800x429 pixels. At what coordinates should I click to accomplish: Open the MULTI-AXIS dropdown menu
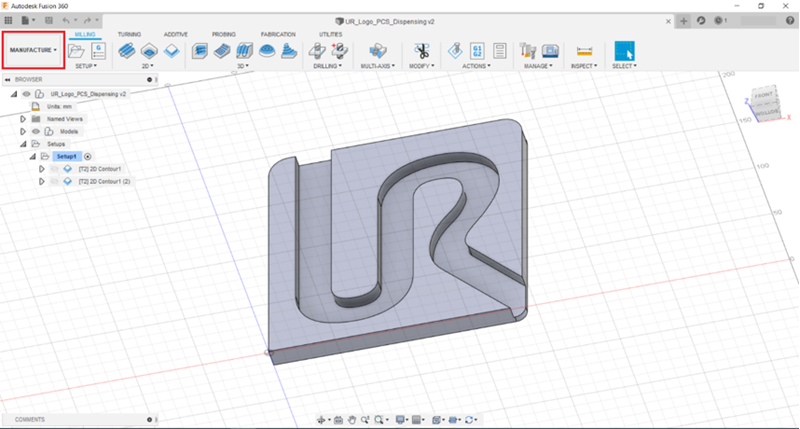coord(378,66)
